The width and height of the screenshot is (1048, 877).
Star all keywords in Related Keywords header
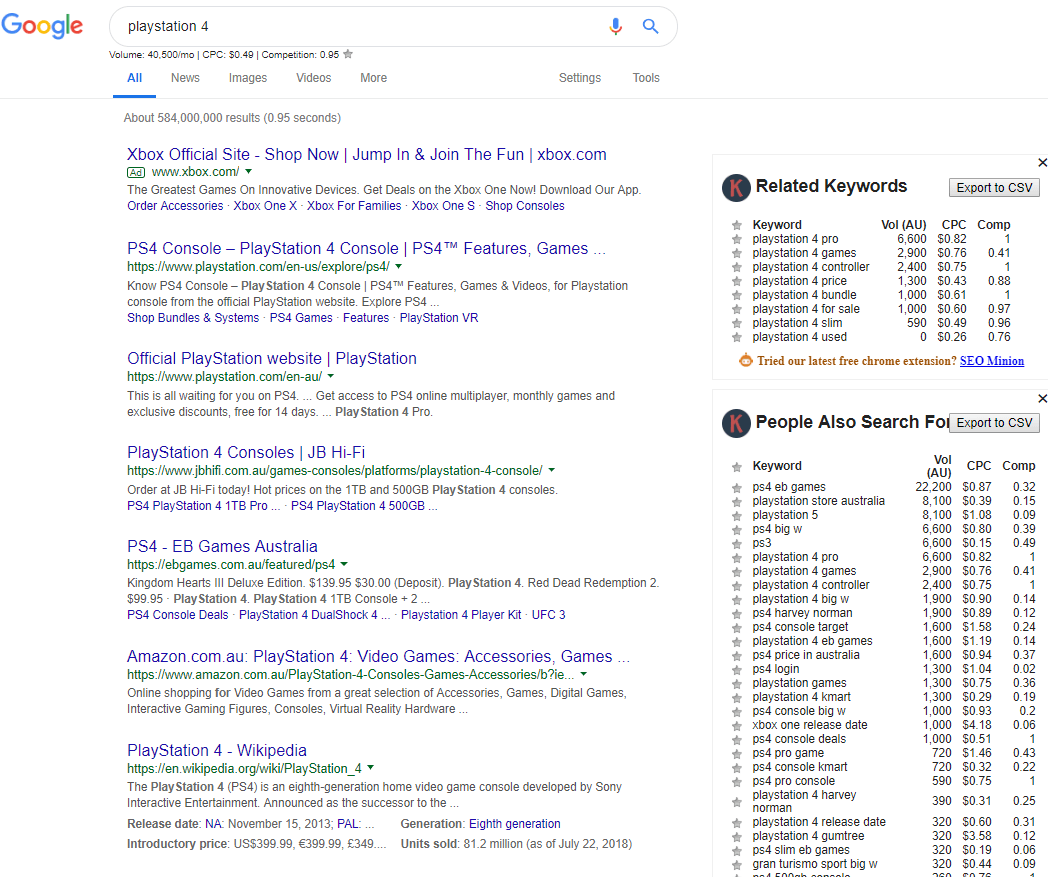click(737, 225)
